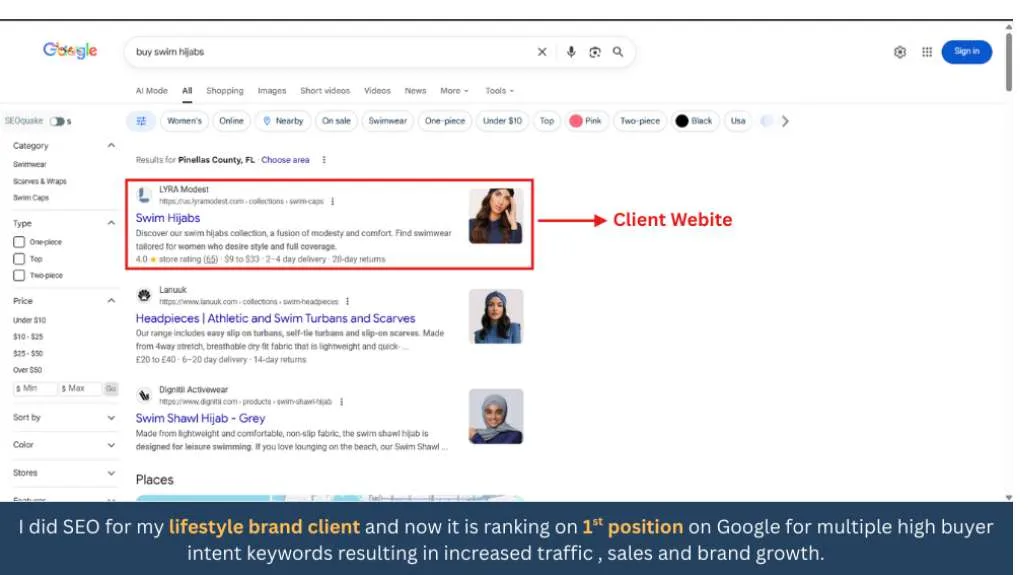Open three-dot menu for Dignitii Activewear result

click(341, 401)
